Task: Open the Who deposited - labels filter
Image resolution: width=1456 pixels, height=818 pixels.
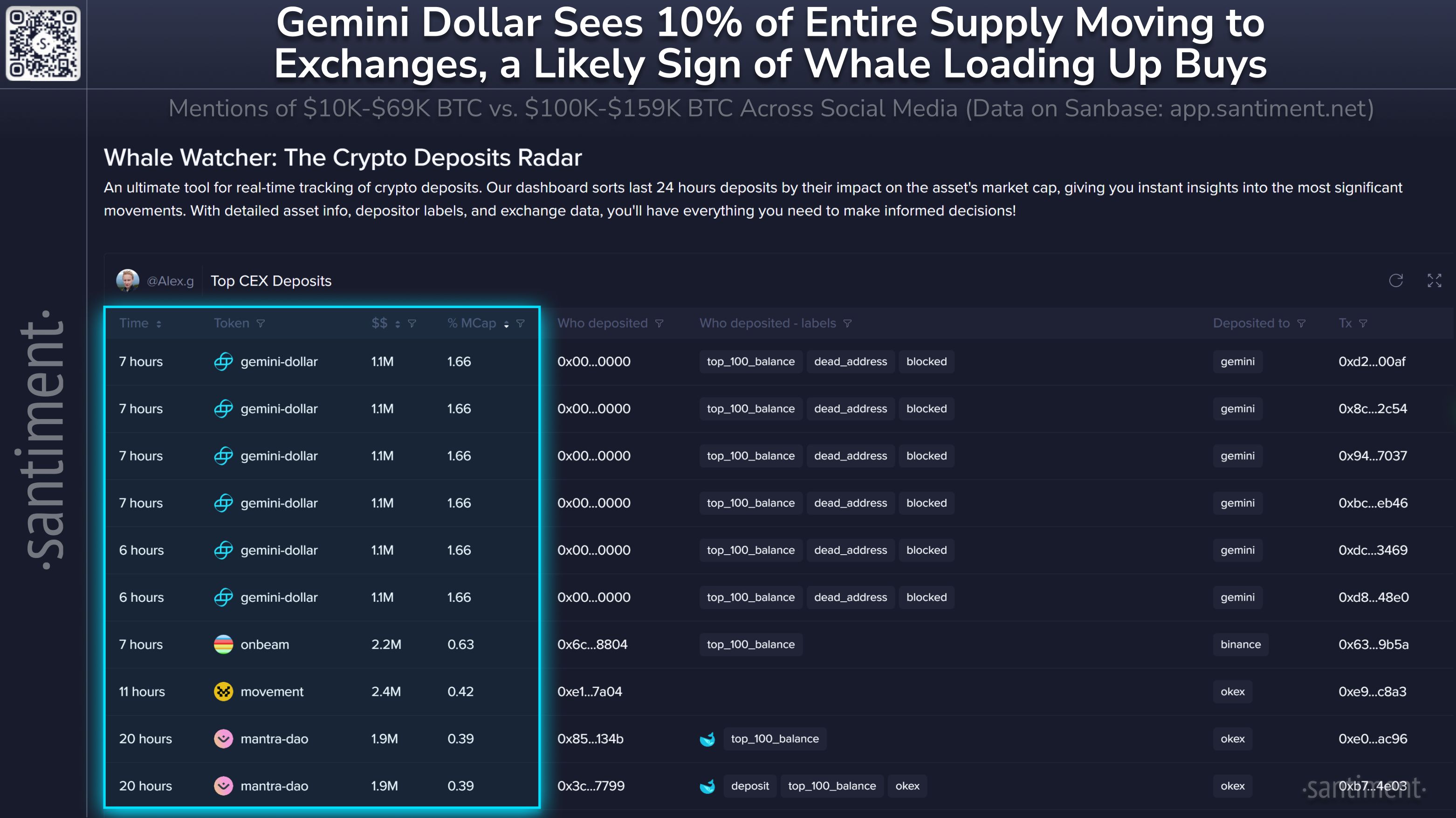Action: [x=847, y=323]
